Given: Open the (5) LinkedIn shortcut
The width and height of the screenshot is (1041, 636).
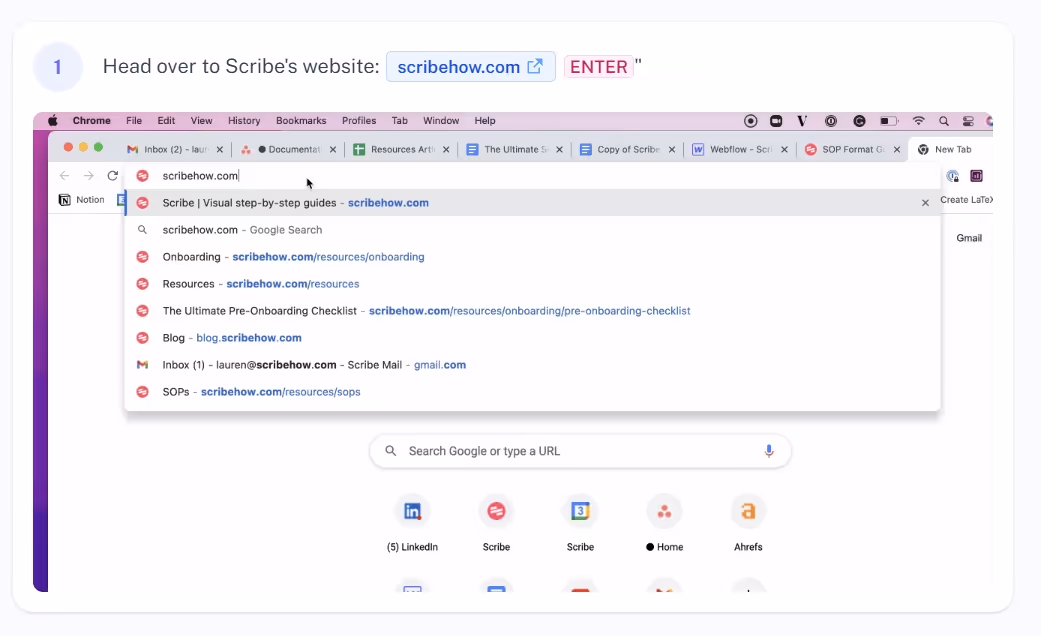Looking at the screenshot, I should tap(412, 524).
